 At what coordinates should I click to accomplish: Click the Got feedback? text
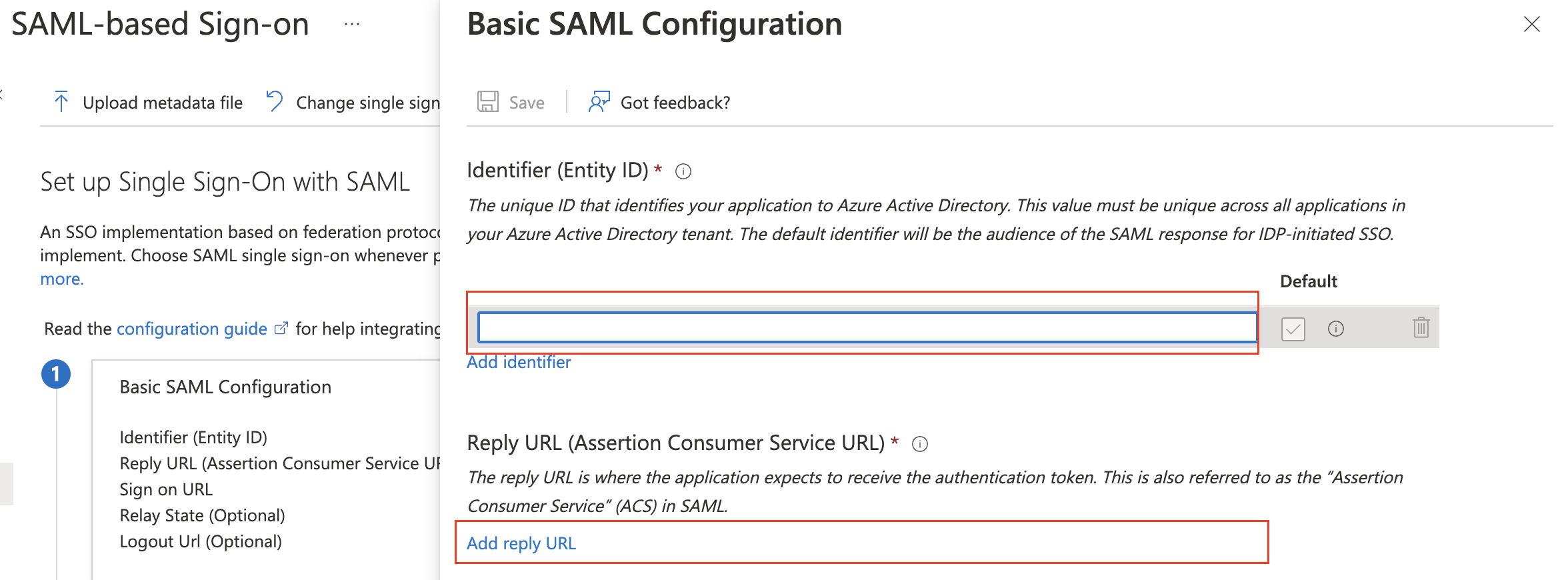coord(675,103)
